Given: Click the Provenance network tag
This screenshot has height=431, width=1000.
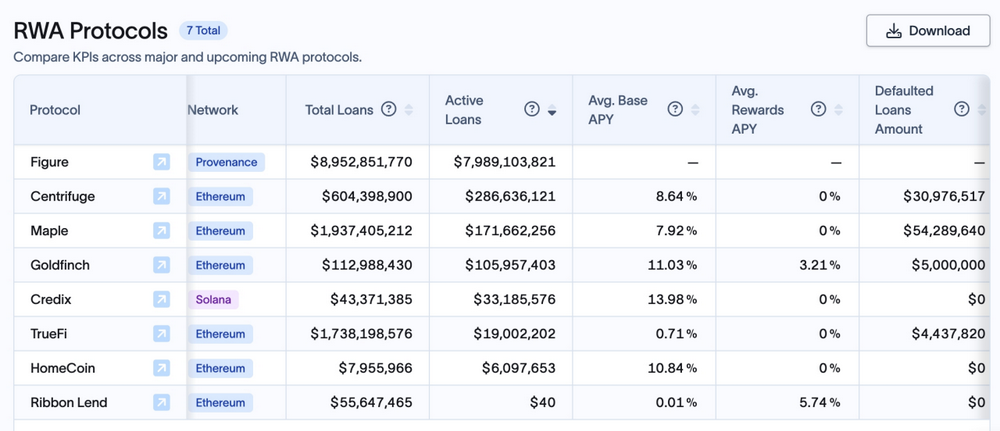Looking at the screenshot, I should pyautogui.click(x=226, y=162).
